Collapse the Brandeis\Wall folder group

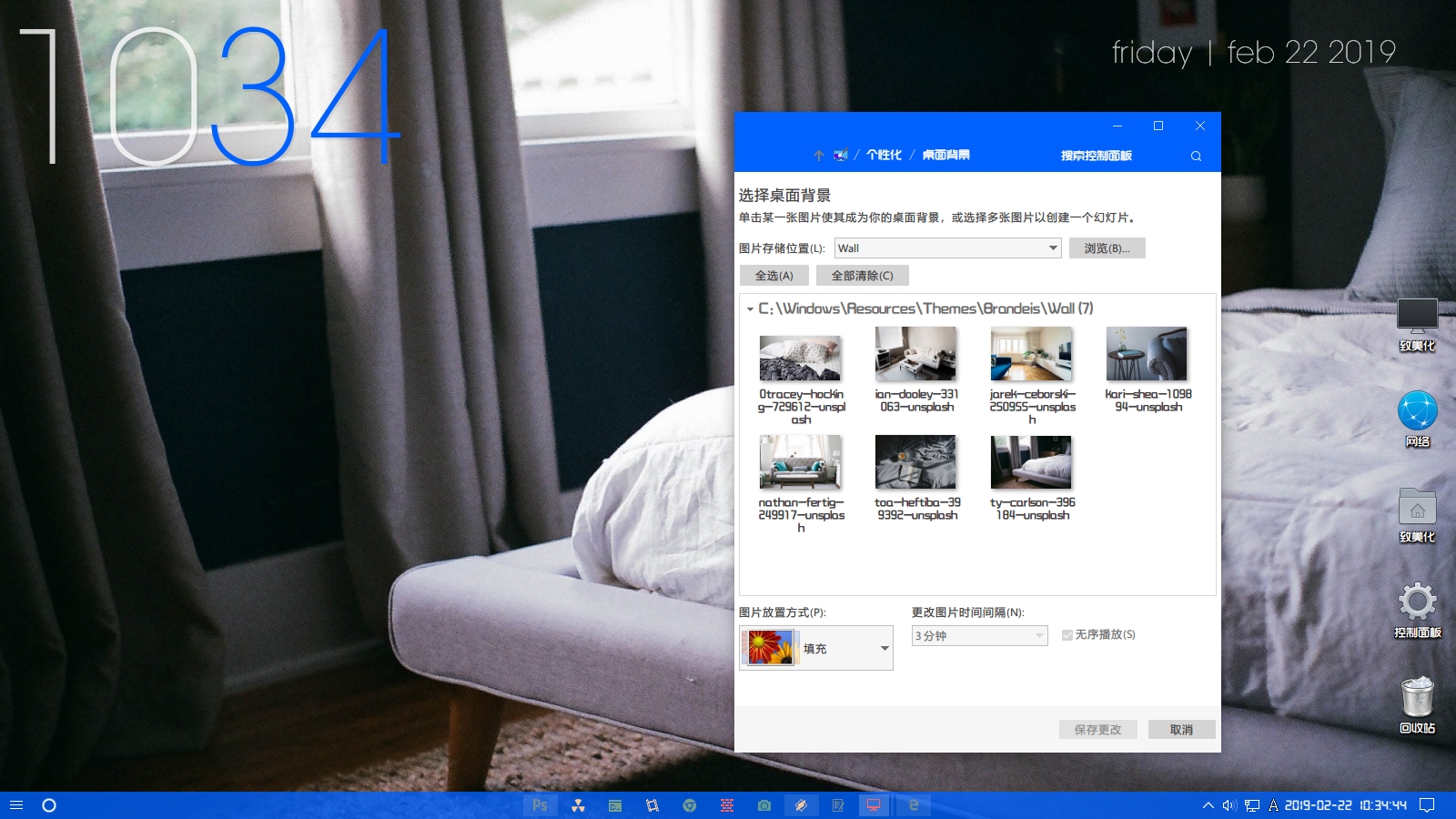(x=750, y=309)
